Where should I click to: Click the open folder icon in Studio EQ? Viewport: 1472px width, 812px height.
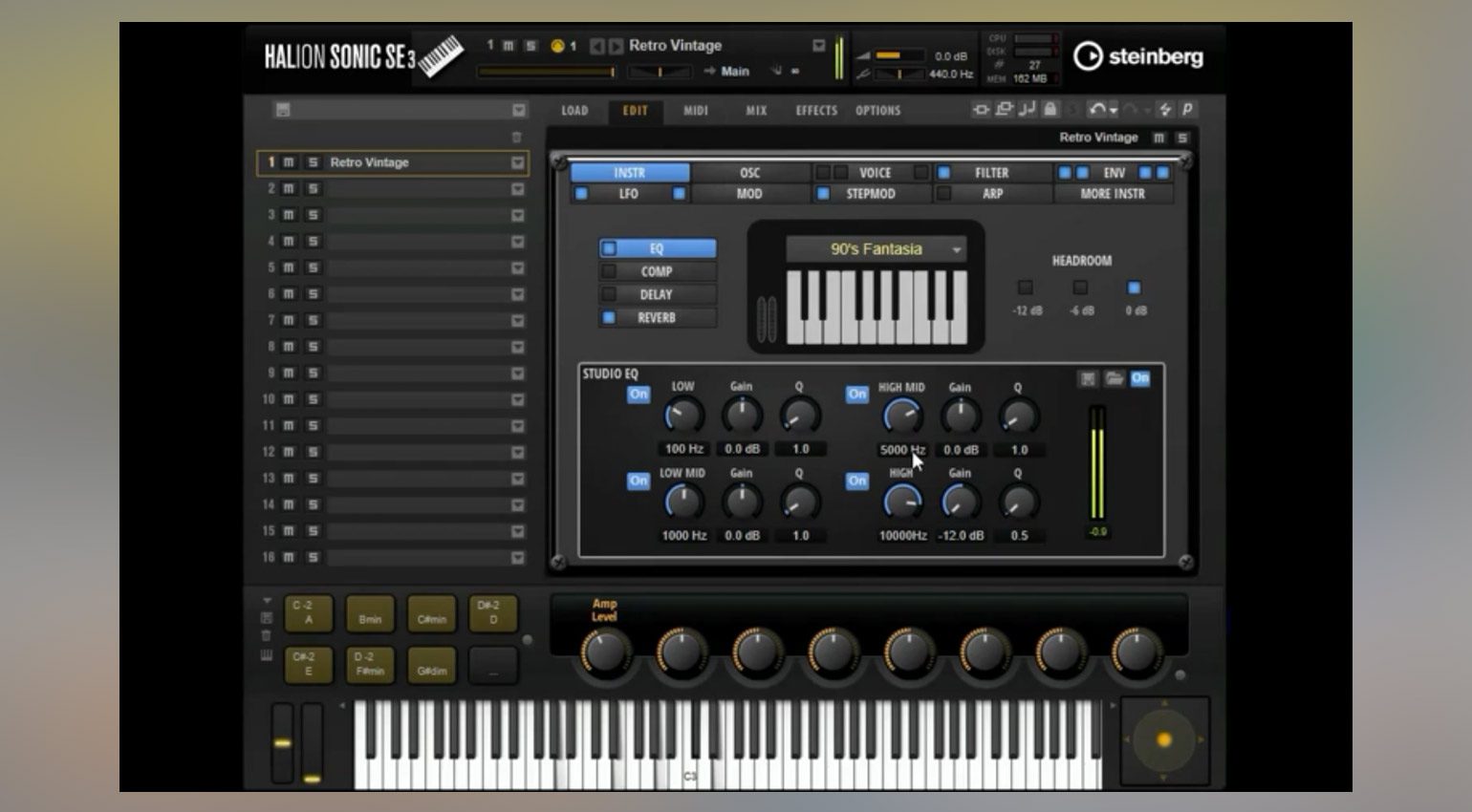1115,379
